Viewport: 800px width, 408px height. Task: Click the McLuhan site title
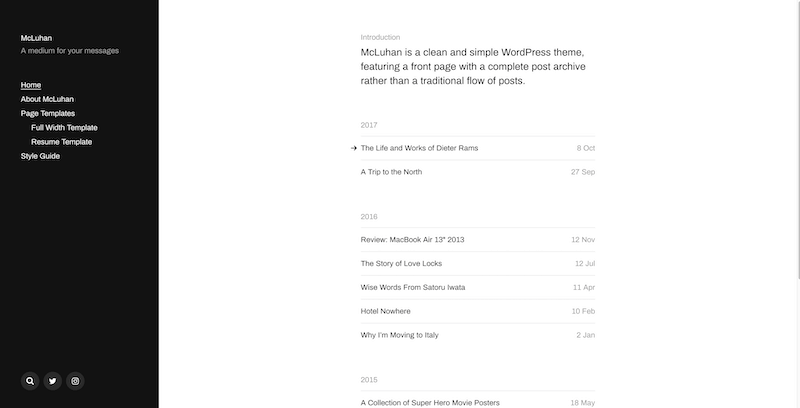(x=36, y=38)
